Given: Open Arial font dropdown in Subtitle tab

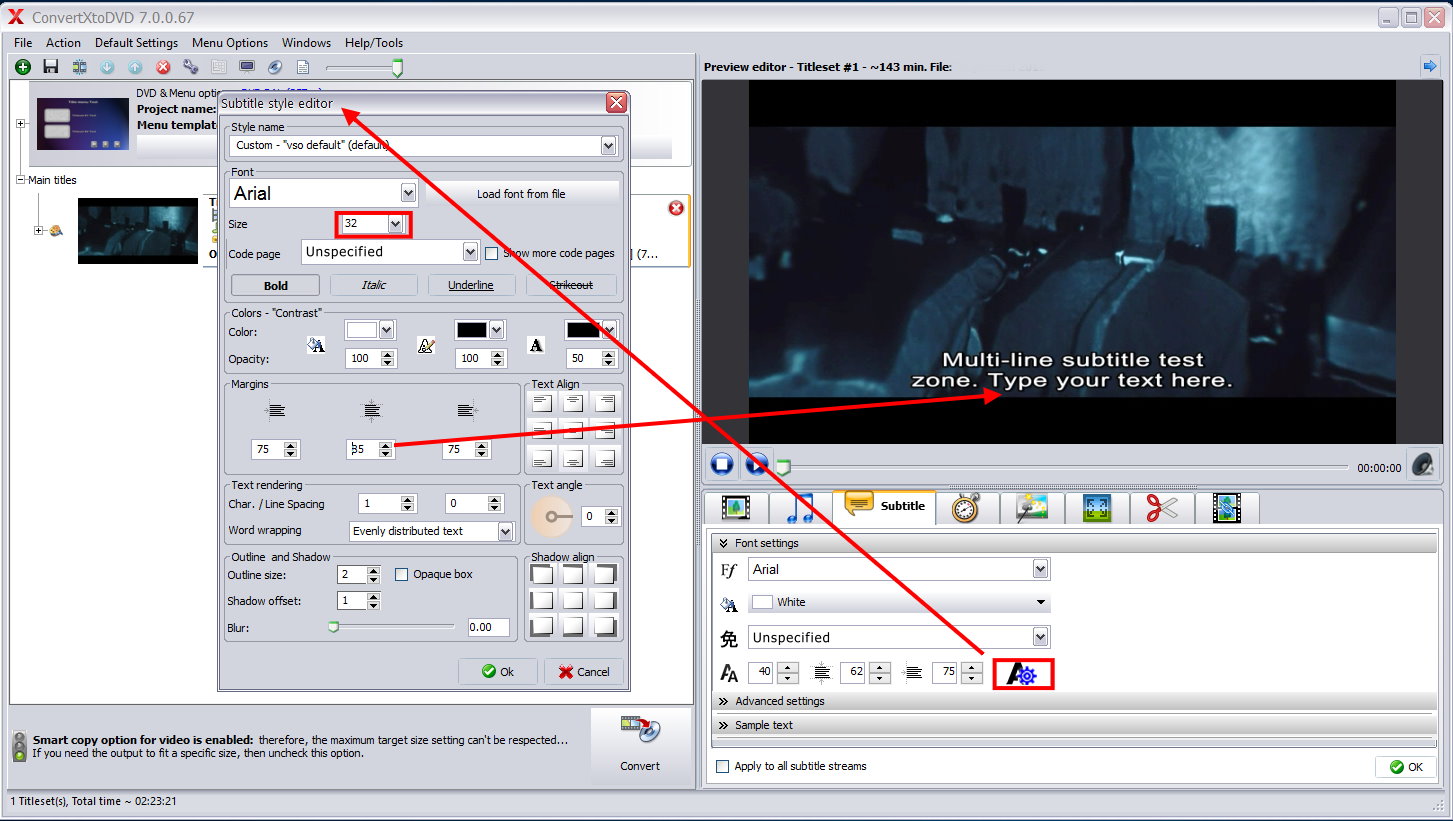Looking at the screenshot, I should 1041,569.
